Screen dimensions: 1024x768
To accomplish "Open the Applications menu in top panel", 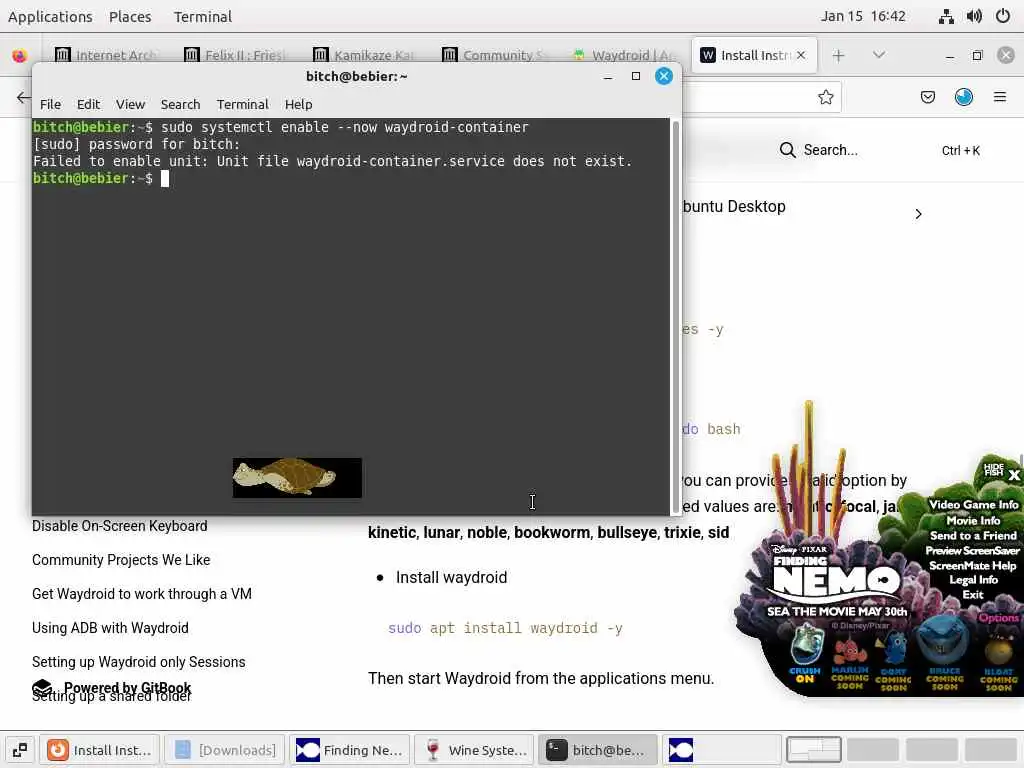I will tap(50, 16).
